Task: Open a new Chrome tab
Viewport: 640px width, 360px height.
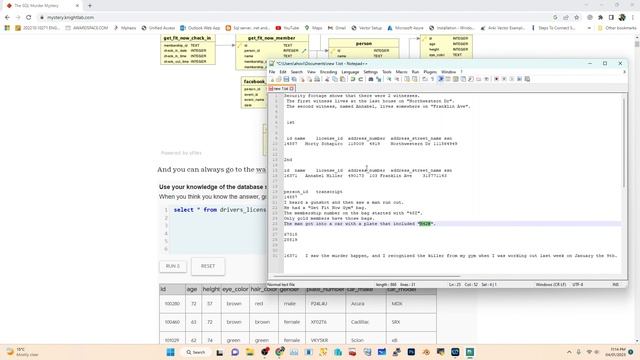Action: [90, 6]
